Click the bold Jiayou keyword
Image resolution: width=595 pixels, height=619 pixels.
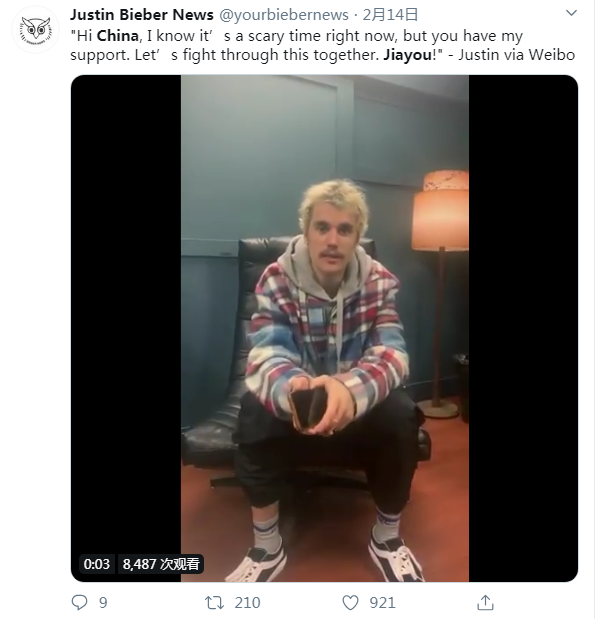[x=408, y=55]
